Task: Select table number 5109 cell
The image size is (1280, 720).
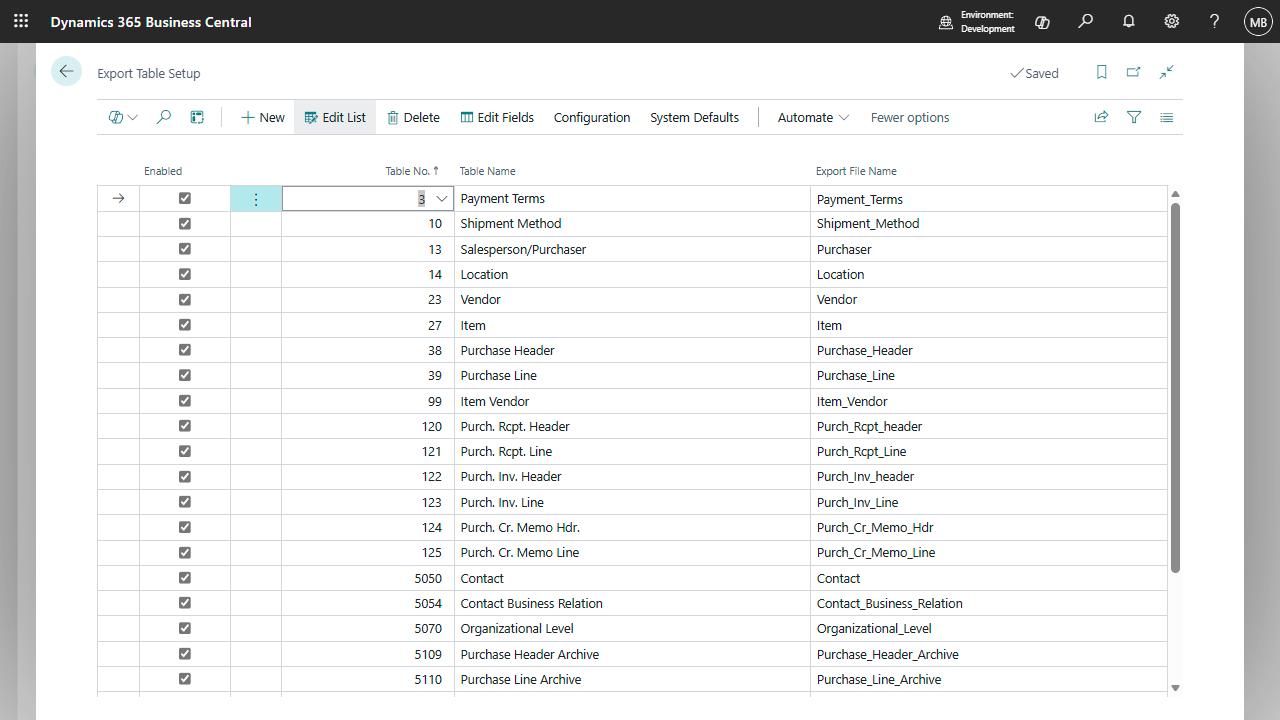Action: coord(368,654)
